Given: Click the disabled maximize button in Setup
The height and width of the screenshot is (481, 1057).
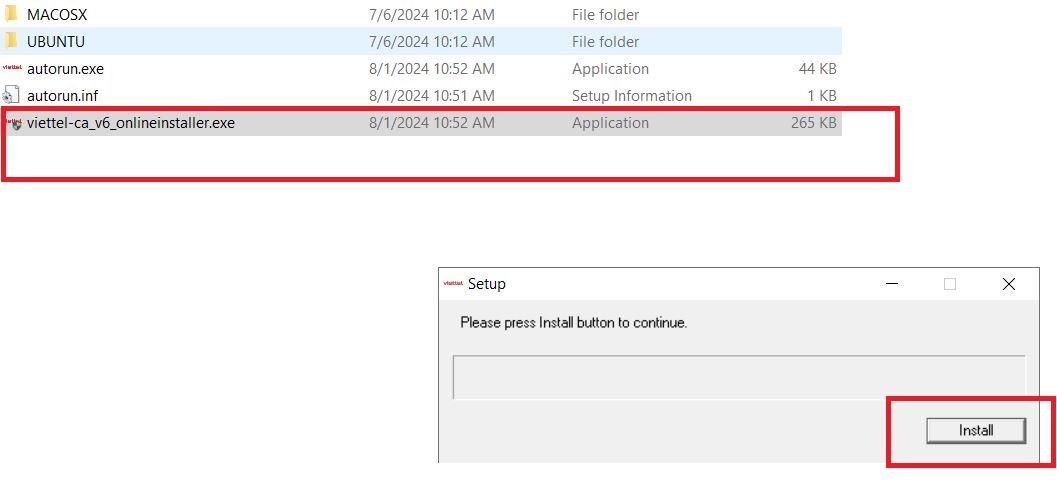Looking at the screenshot, I should (x=950, y=284).
